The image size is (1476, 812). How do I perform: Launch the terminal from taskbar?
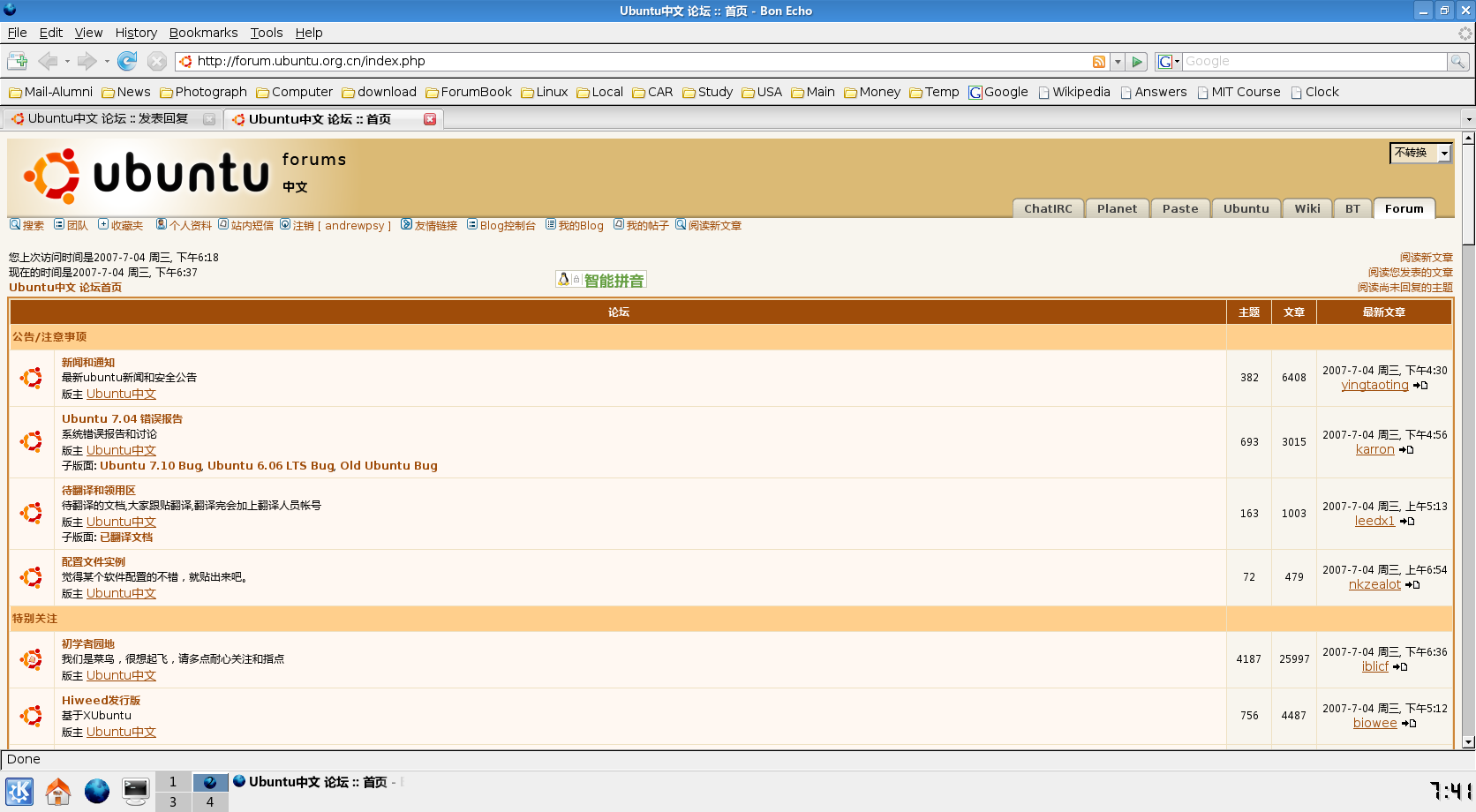(136, 792)
